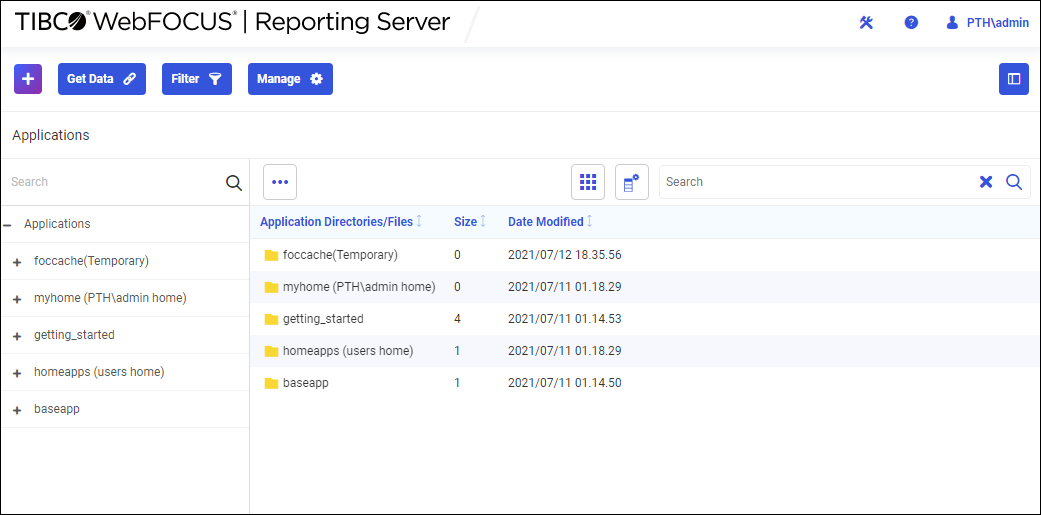Sort by Size column header
The image size is (1041, 515).
(x=465, y=222)
